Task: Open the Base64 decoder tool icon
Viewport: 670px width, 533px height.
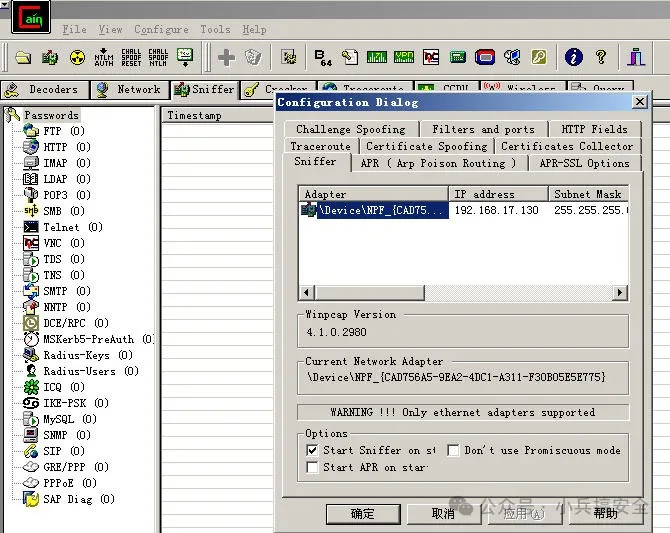Action: 321,57
